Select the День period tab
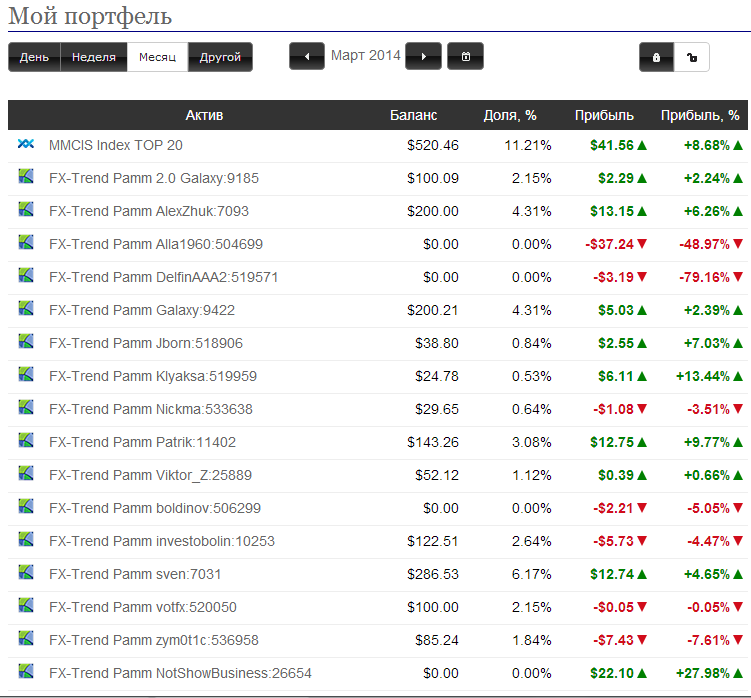 pos(34,57)
